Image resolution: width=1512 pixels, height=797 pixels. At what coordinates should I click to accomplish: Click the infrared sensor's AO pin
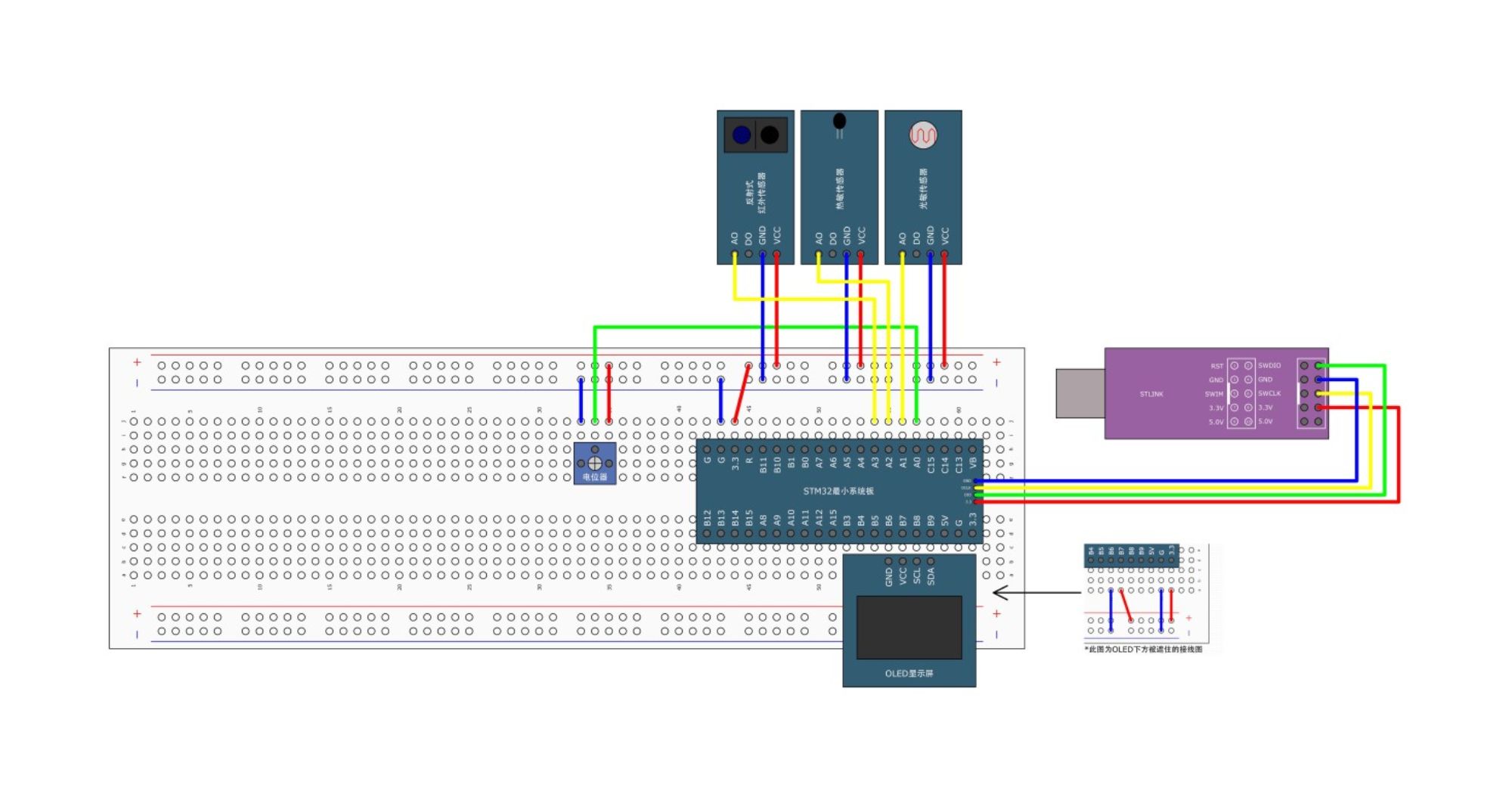click(734, 254)
